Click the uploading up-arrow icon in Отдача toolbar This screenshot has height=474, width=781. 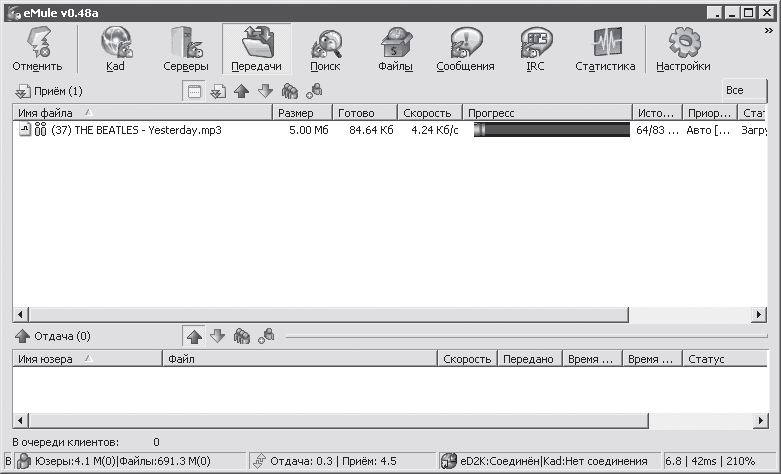click(194, 337)
